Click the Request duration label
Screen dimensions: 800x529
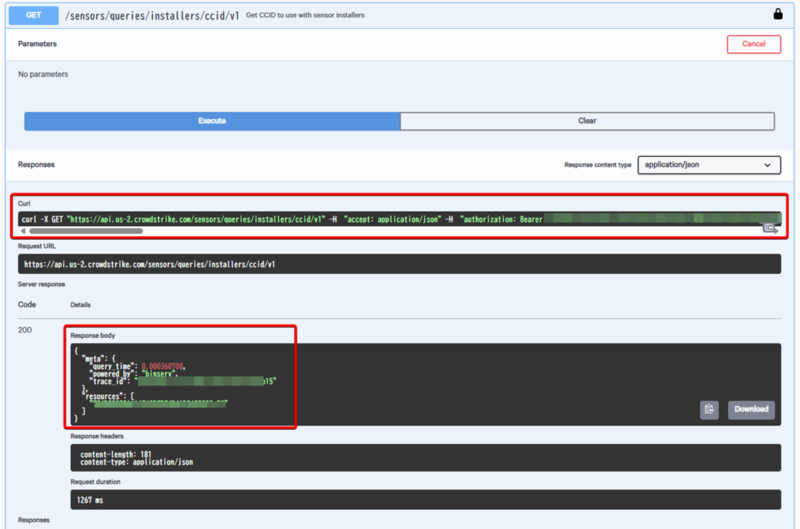[x=95, y=482]
